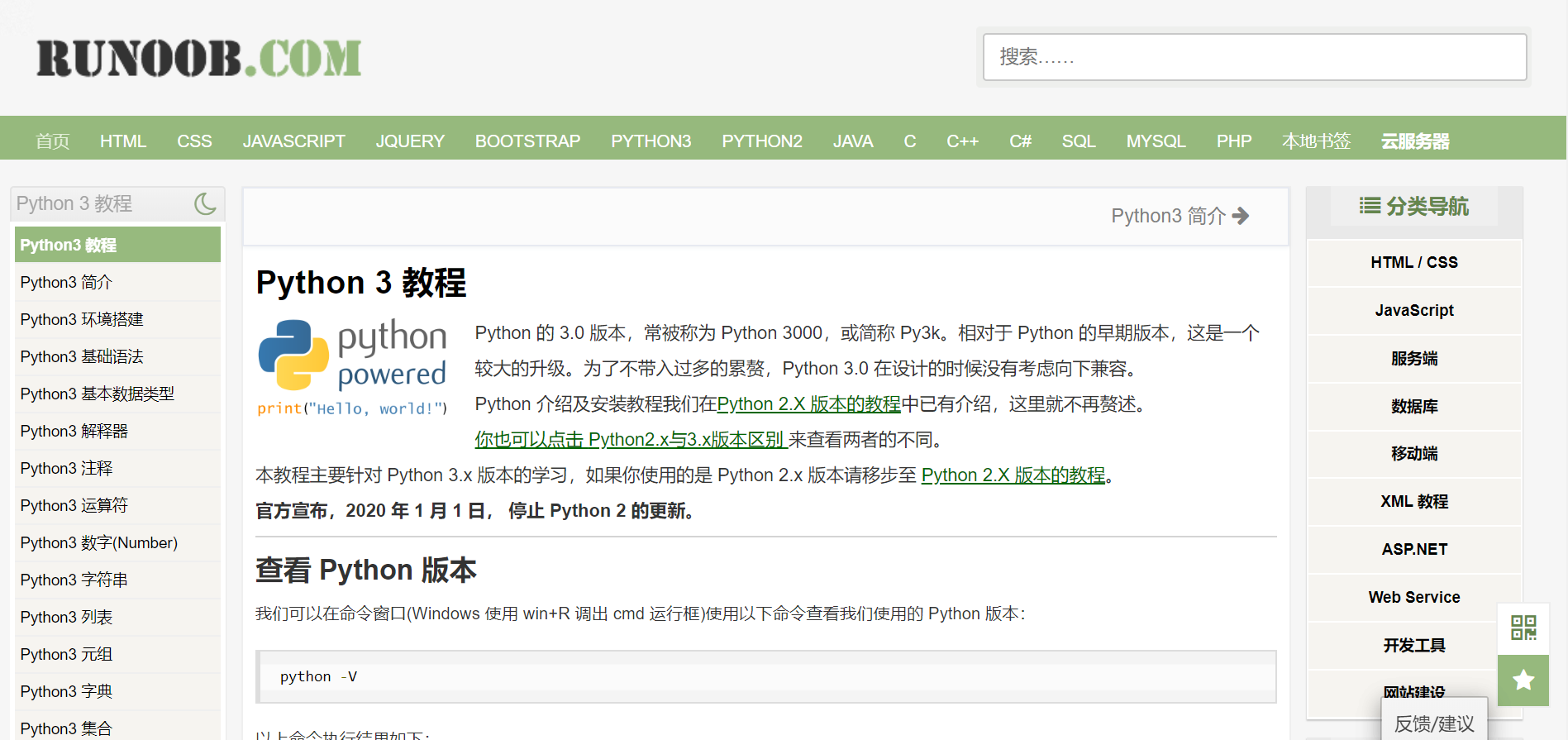Image resolution: width=1568 pixels, height=740 pixels.
Task: Select Python3 简介 in sidebar
Action: click(117, 282)
